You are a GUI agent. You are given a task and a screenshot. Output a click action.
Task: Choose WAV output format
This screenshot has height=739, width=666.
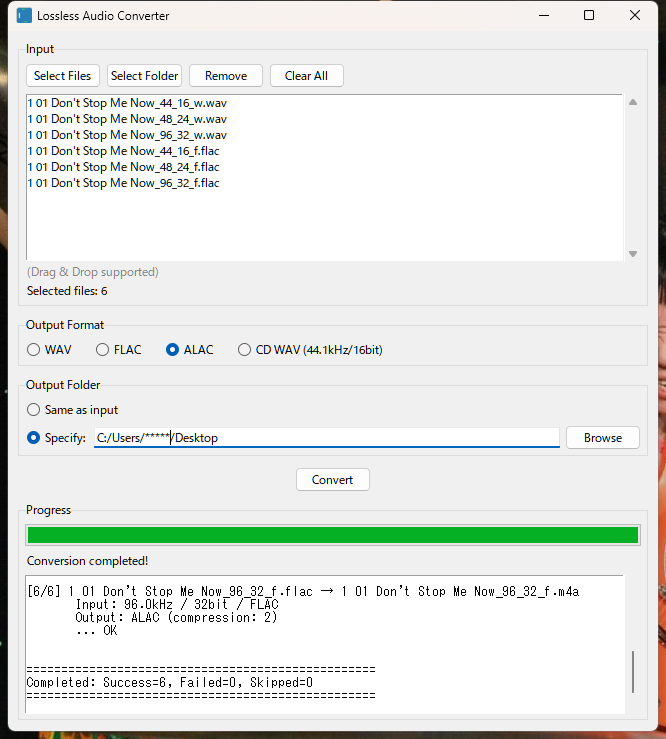[x=49, y=350]
